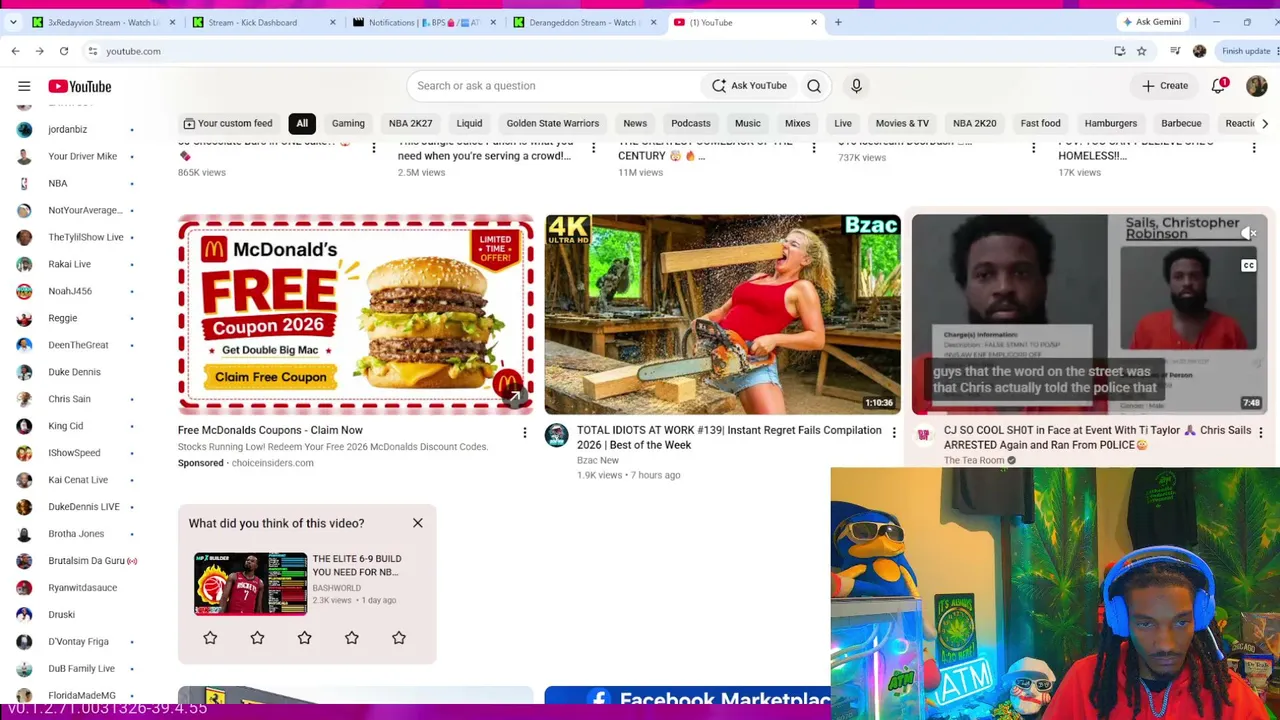Open the Bzac channel avatar
The height and width of the screenshot is (720, 1280).
(x=556, y=436)
